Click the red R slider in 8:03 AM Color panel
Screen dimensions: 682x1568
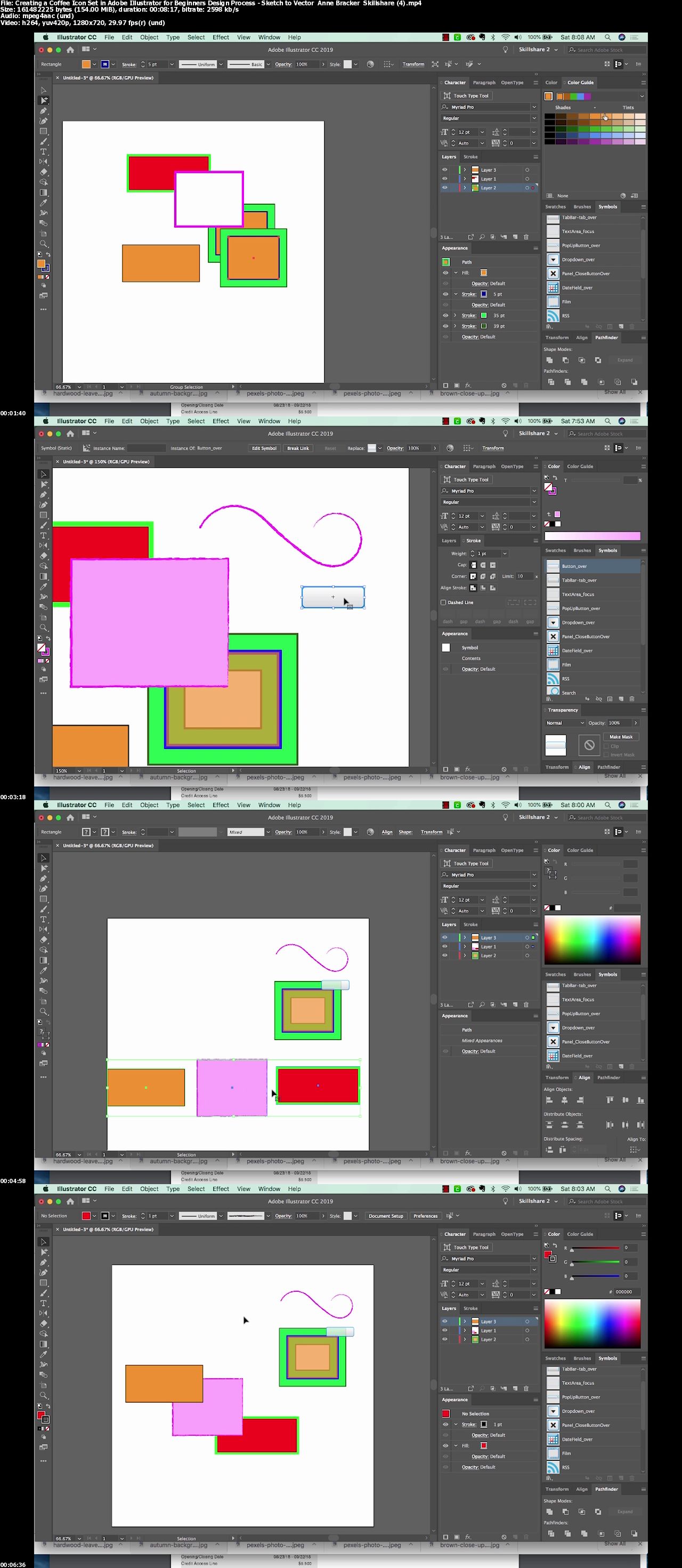pyautogui.click(x=595, y=1248)
